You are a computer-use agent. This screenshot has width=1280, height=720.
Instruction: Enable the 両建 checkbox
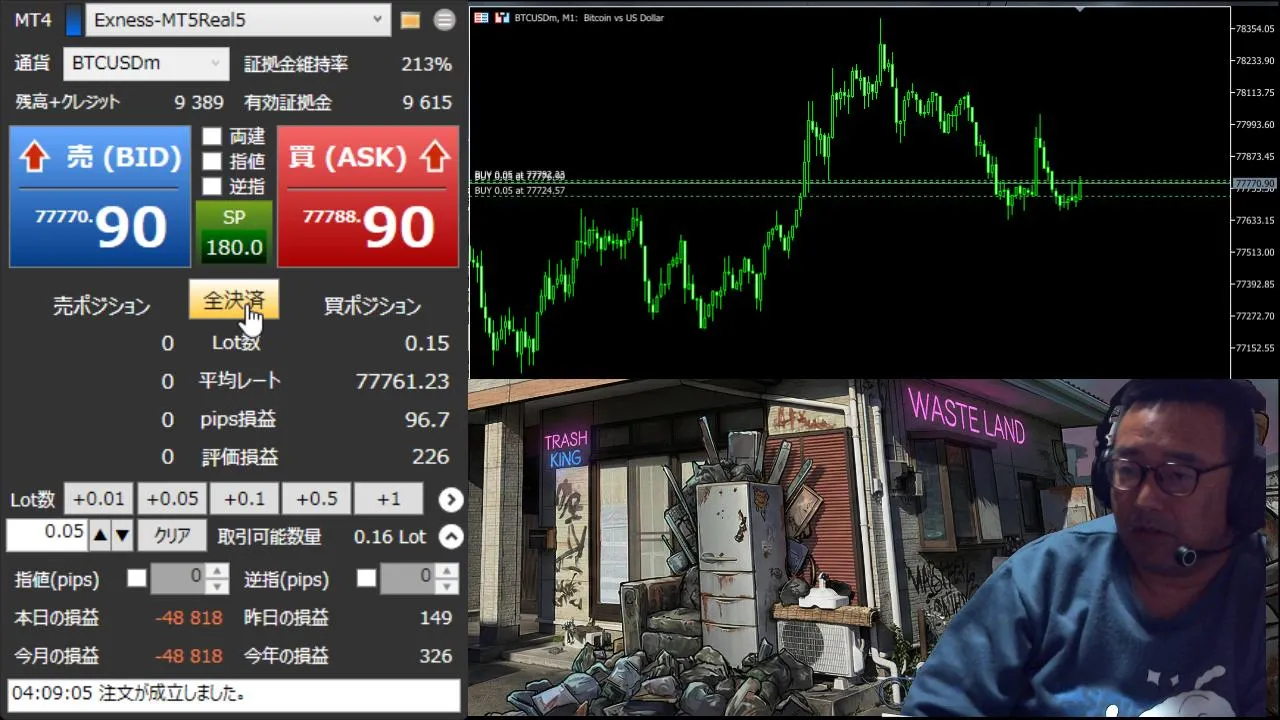pyautogui.click(x=212, y=137)
